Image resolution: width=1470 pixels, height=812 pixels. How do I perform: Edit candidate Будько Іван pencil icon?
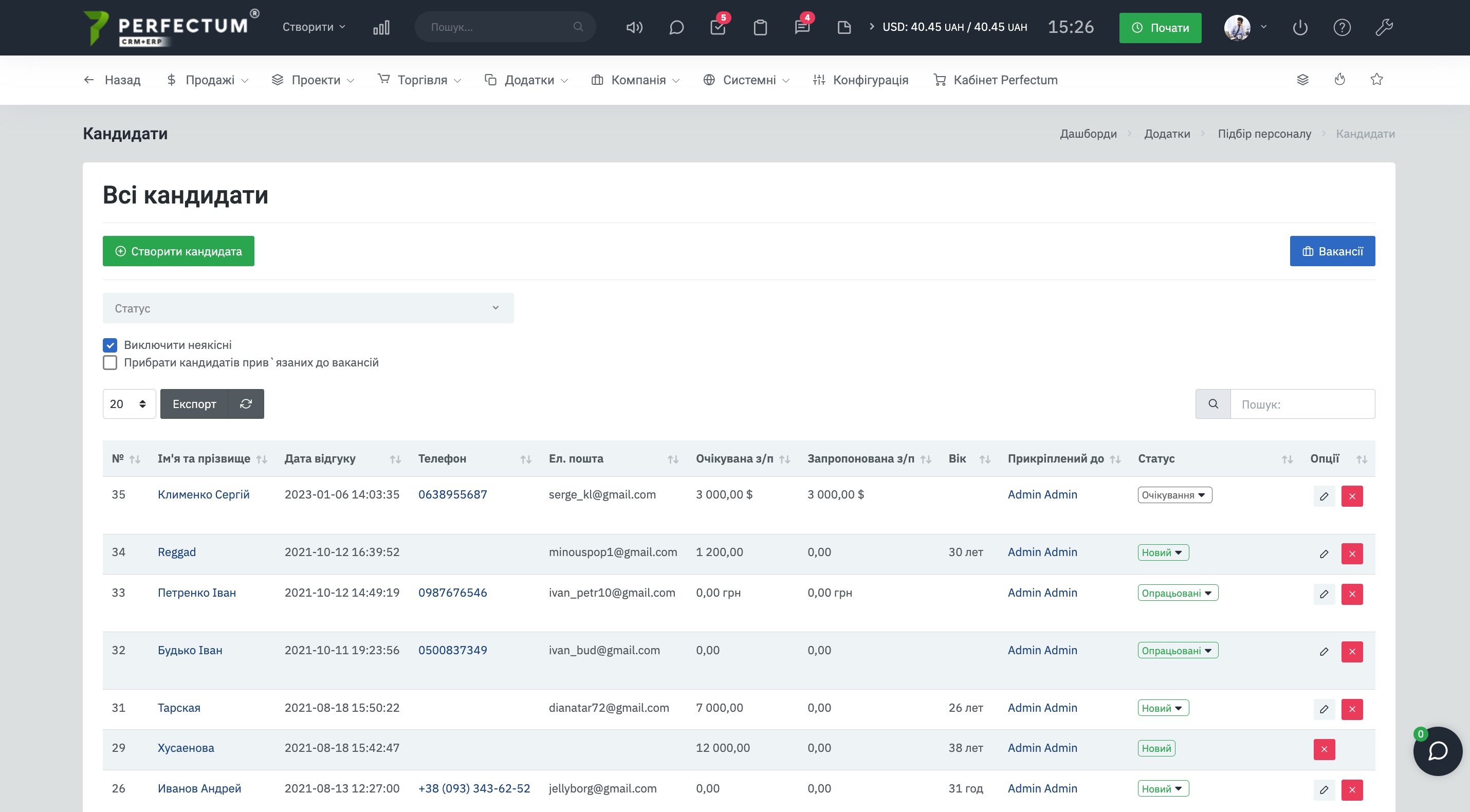coord(1324,652)
